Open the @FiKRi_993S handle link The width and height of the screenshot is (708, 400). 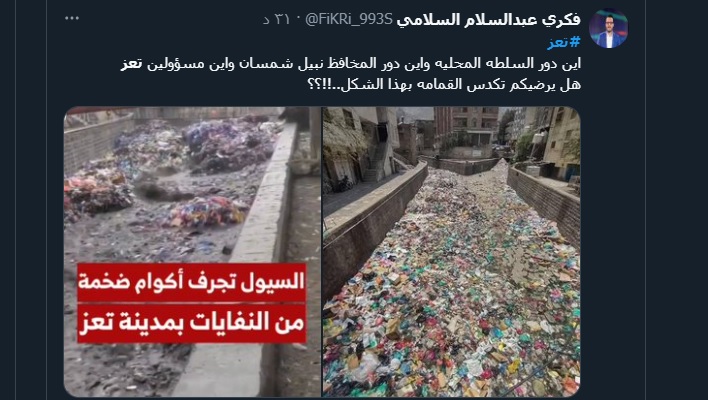point(348,19)
